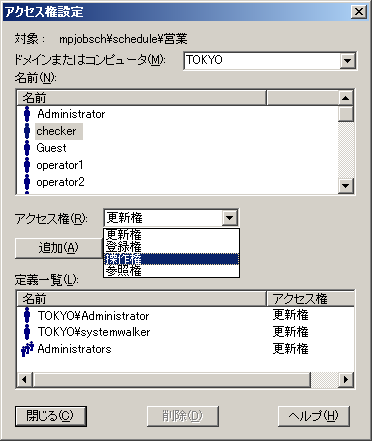Image resolution: width=372 pixels, height=441 pixels.
Task: Select the Administrators group icon
Action: [27, 349]
